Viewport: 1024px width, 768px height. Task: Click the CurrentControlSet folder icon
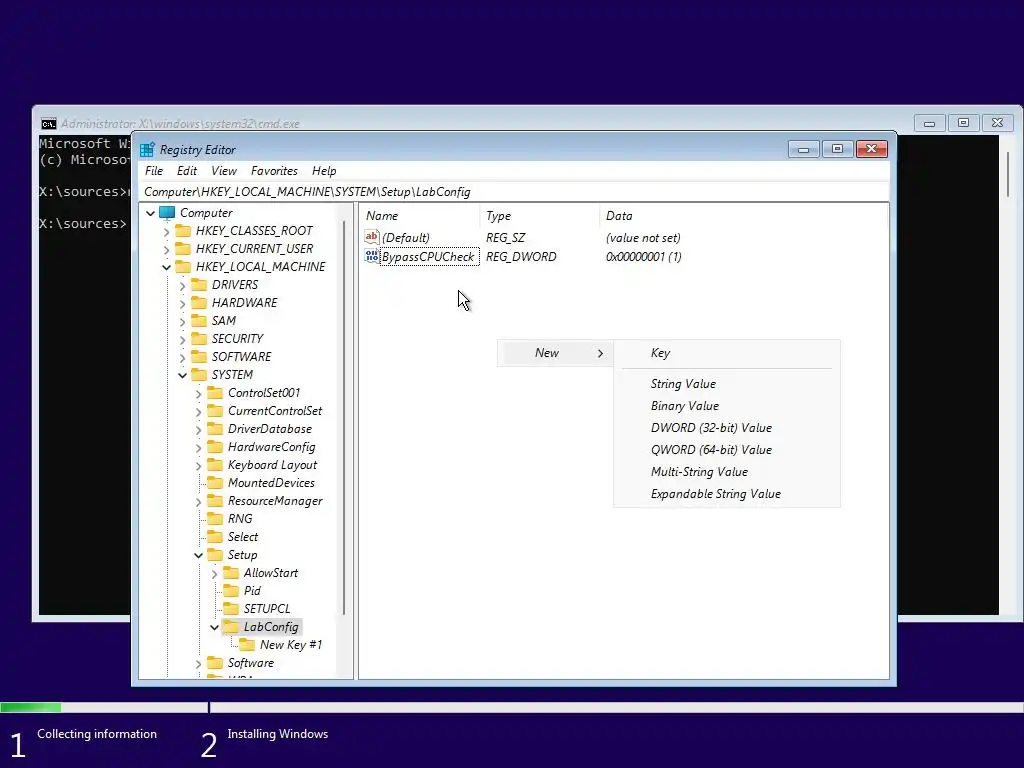(x=216, y=411)
